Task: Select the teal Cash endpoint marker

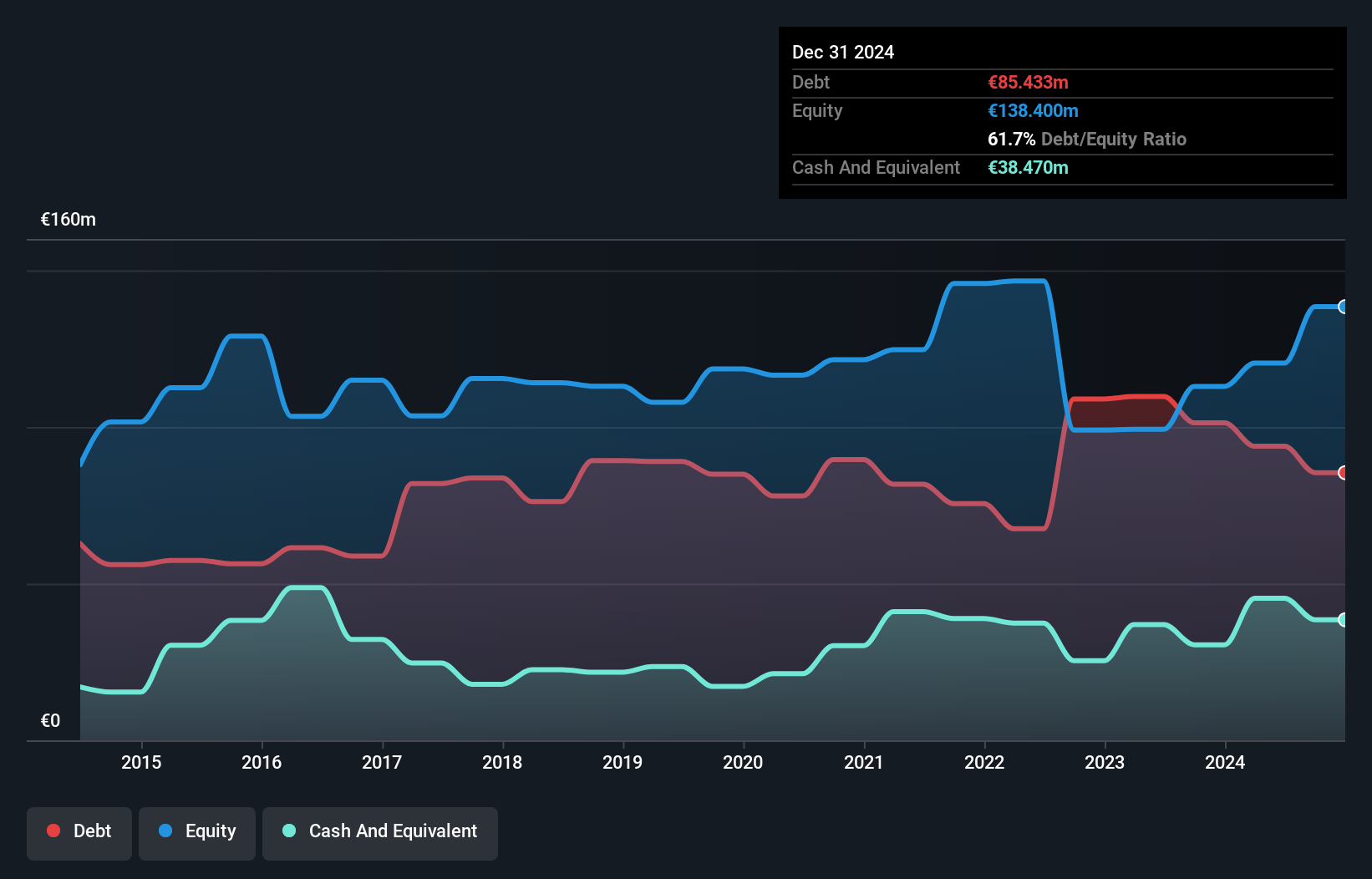Action: point(1343,620)
